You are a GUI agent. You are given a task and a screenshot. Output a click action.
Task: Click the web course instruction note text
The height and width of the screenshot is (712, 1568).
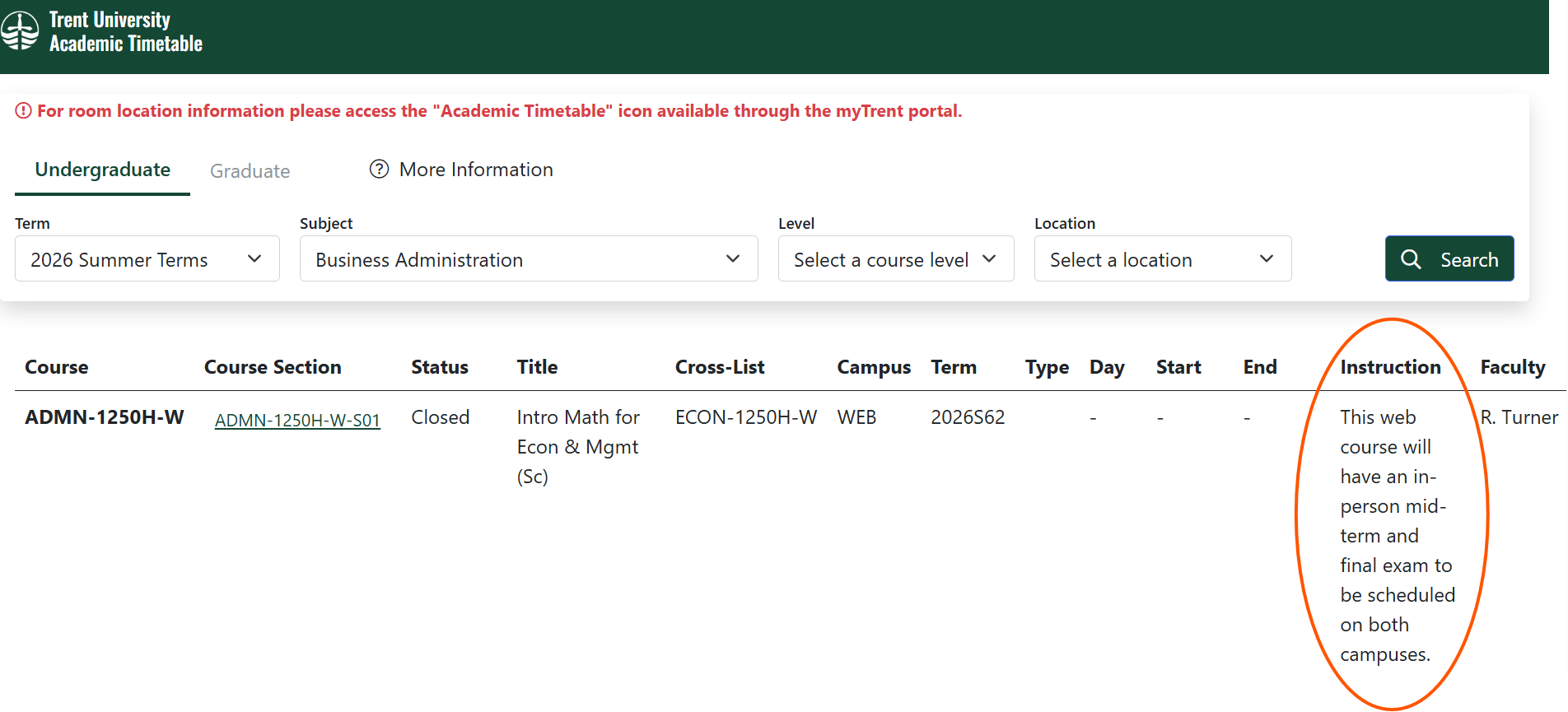[1398, 536]
